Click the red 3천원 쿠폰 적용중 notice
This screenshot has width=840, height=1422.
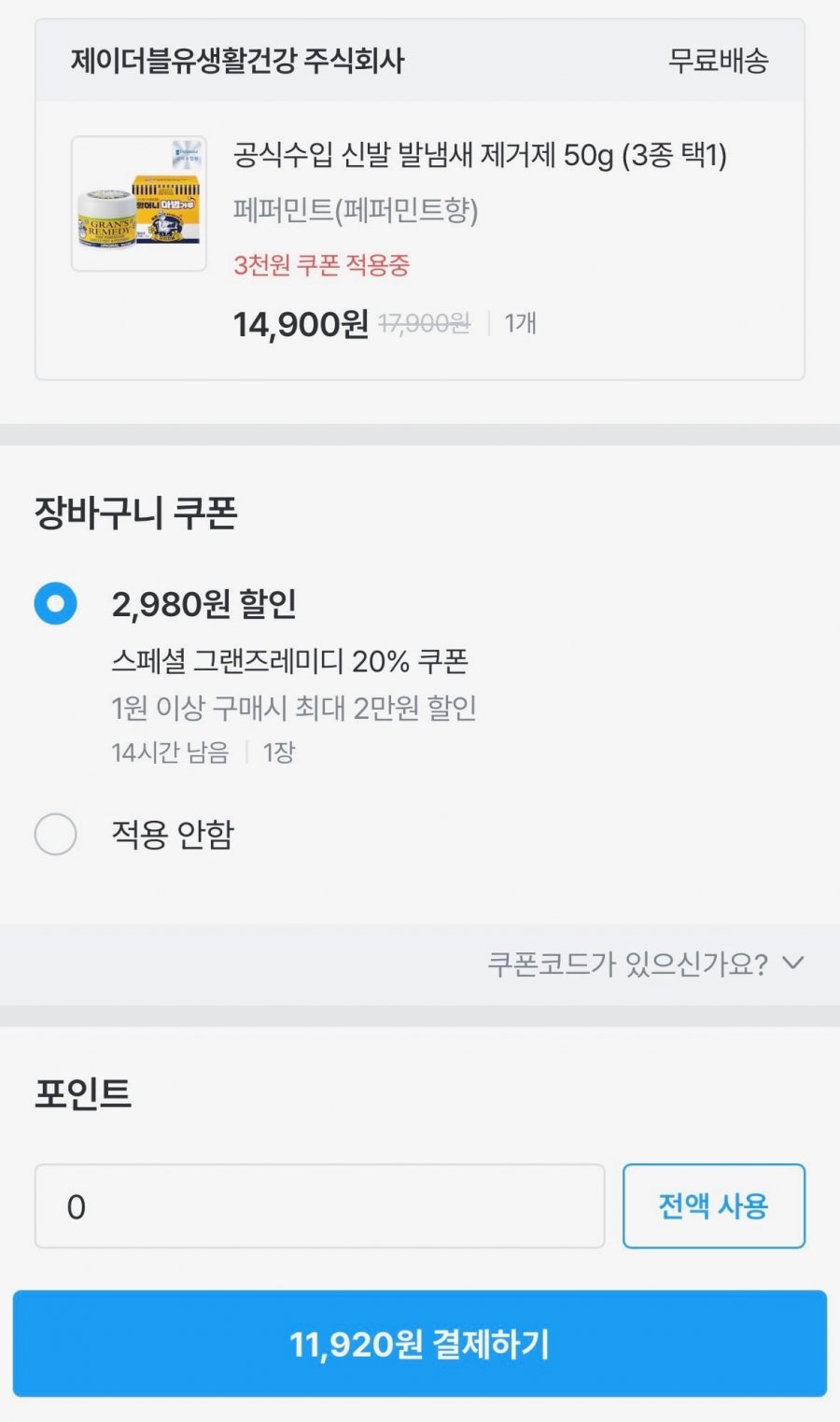coord(321,265)
